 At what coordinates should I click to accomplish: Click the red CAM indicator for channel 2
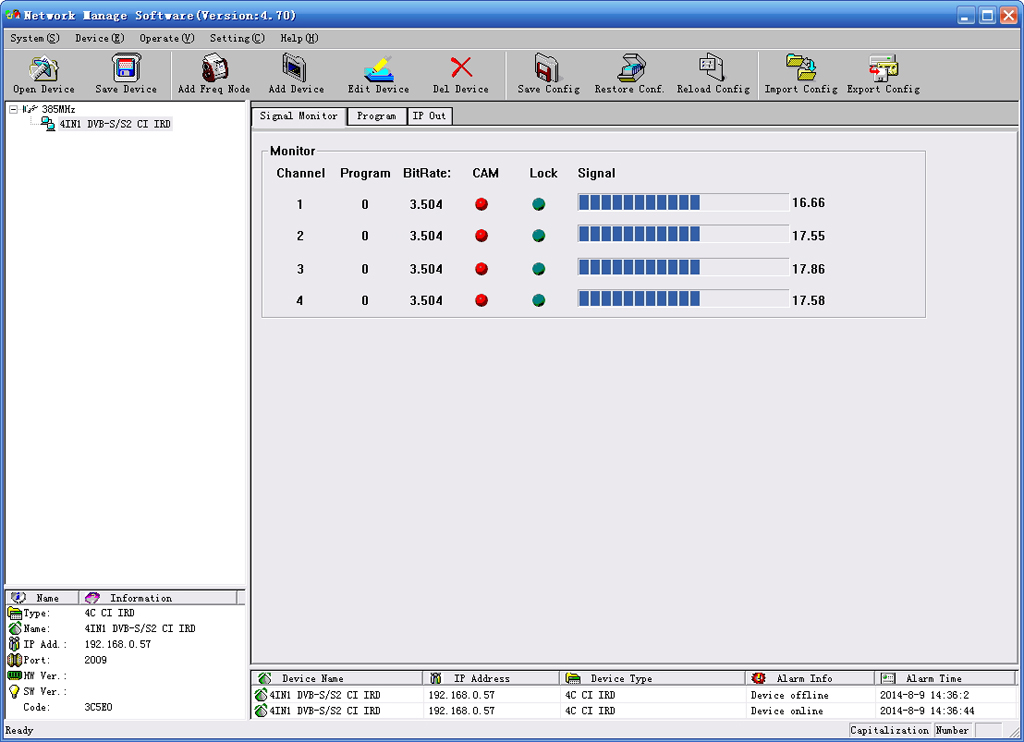(x=481, y=236)
